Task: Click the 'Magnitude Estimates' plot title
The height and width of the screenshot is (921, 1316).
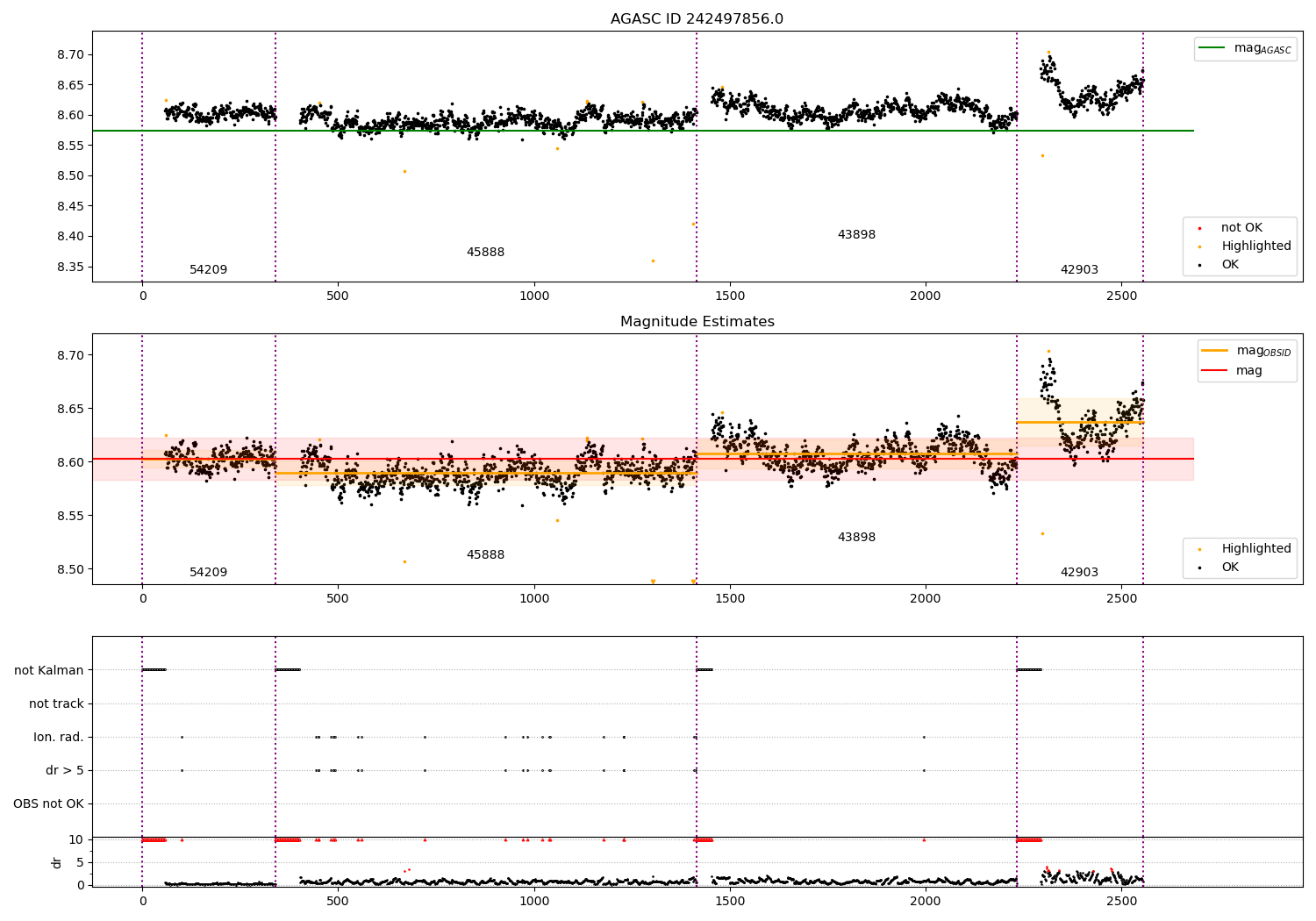Action: [x=697, y=322]
